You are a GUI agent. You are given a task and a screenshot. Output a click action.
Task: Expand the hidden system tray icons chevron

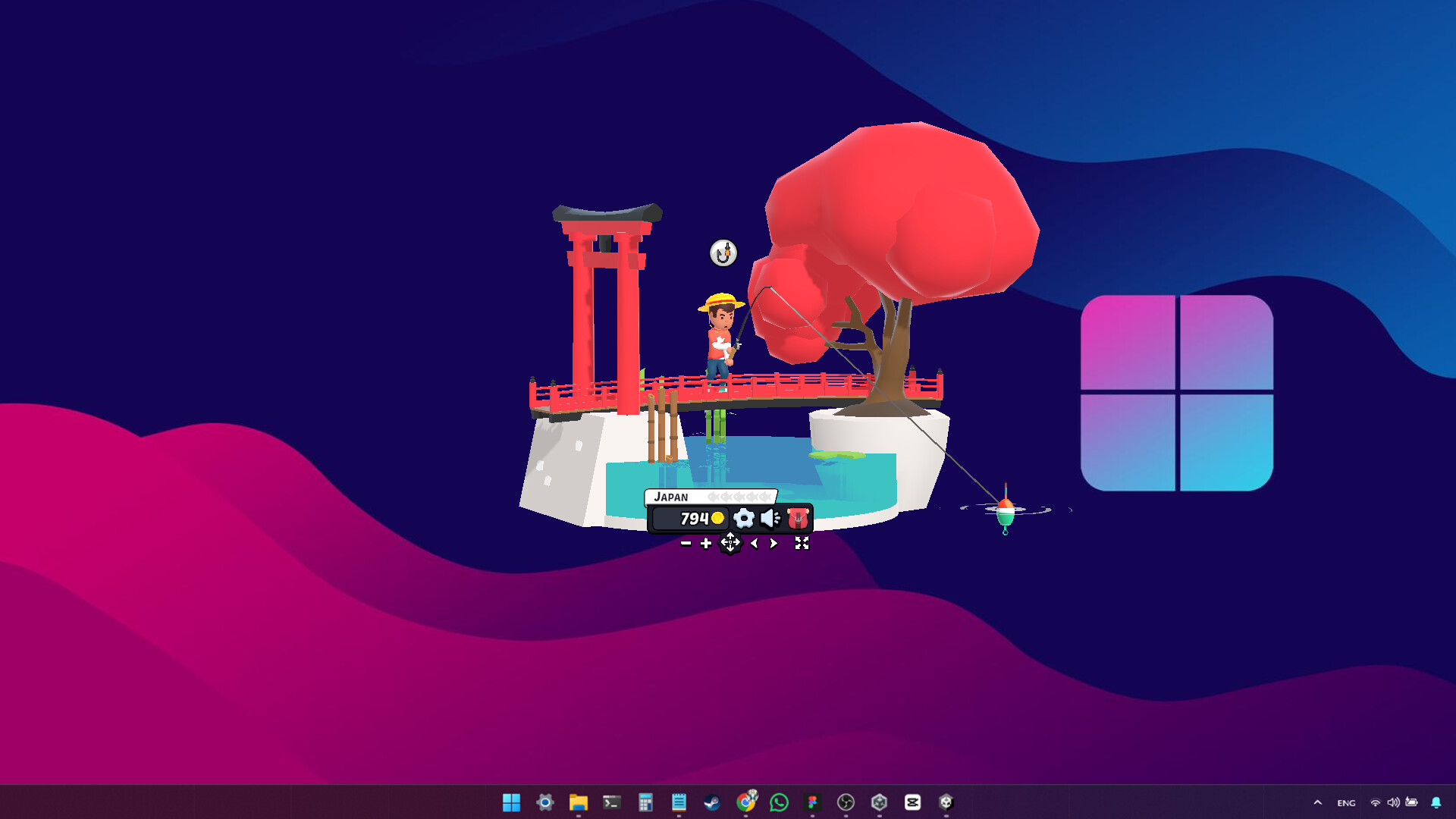pos(1318,802)
